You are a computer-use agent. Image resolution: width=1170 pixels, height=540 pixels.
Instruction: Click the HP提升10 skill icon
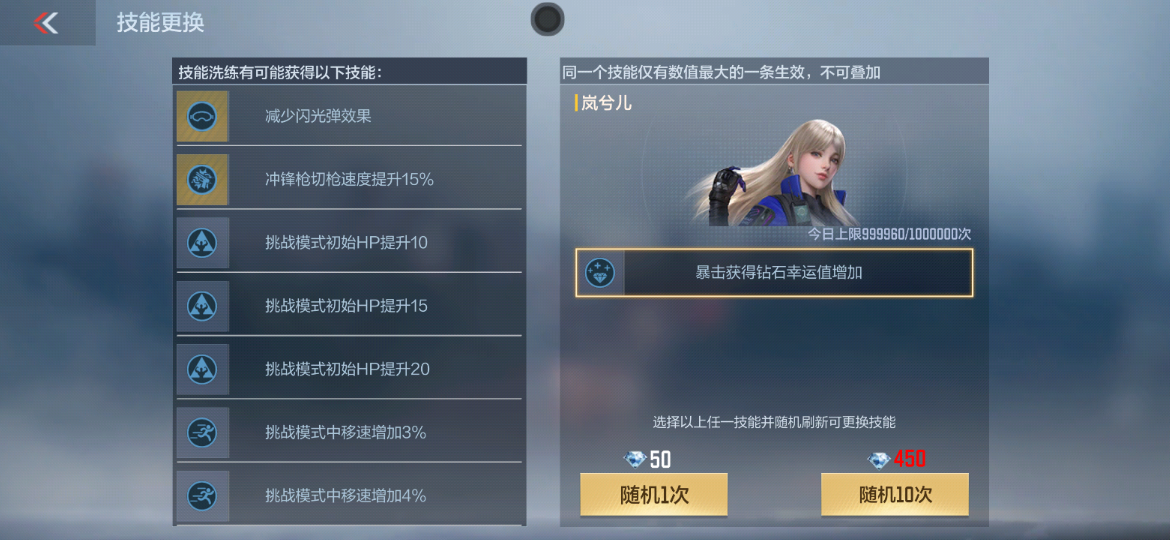[202, 242]
